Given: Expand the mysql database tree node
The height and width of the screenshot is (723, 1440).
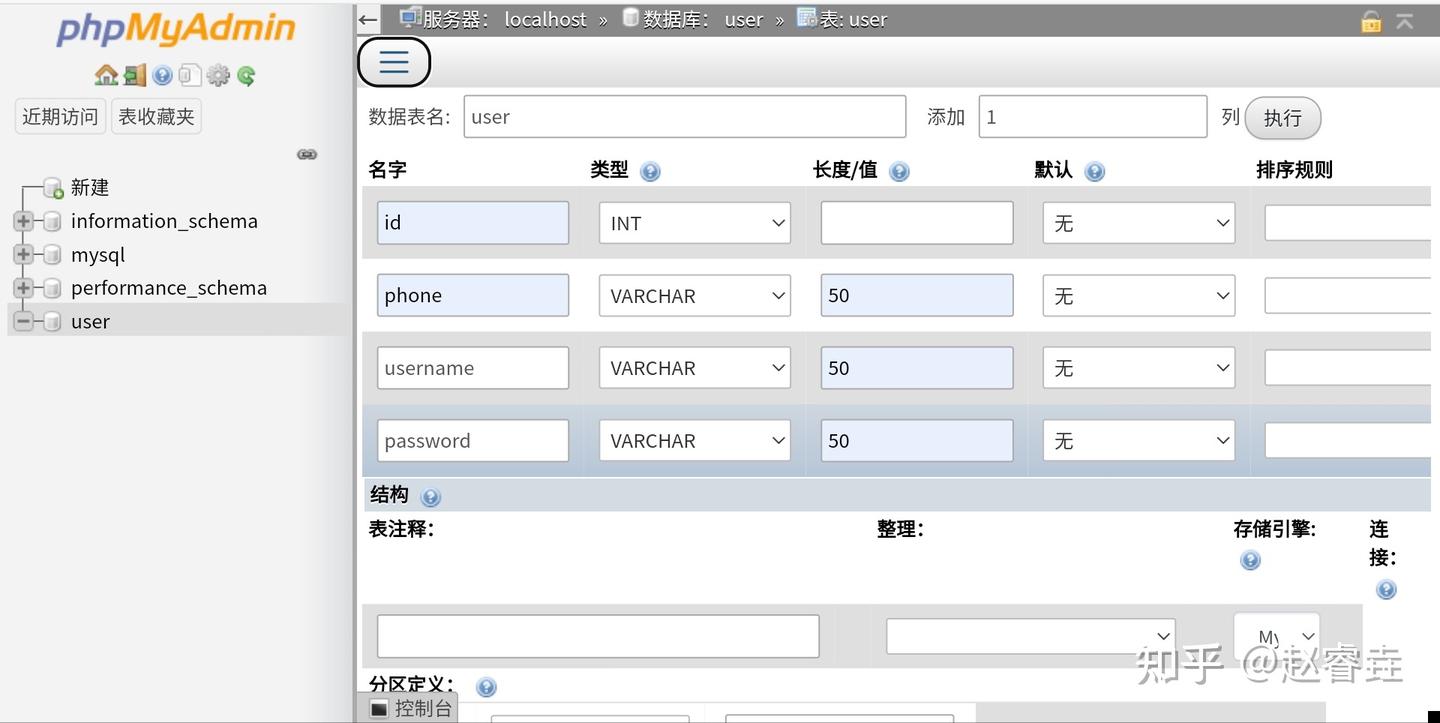Looking at the screenshot, I should [22, 254].
